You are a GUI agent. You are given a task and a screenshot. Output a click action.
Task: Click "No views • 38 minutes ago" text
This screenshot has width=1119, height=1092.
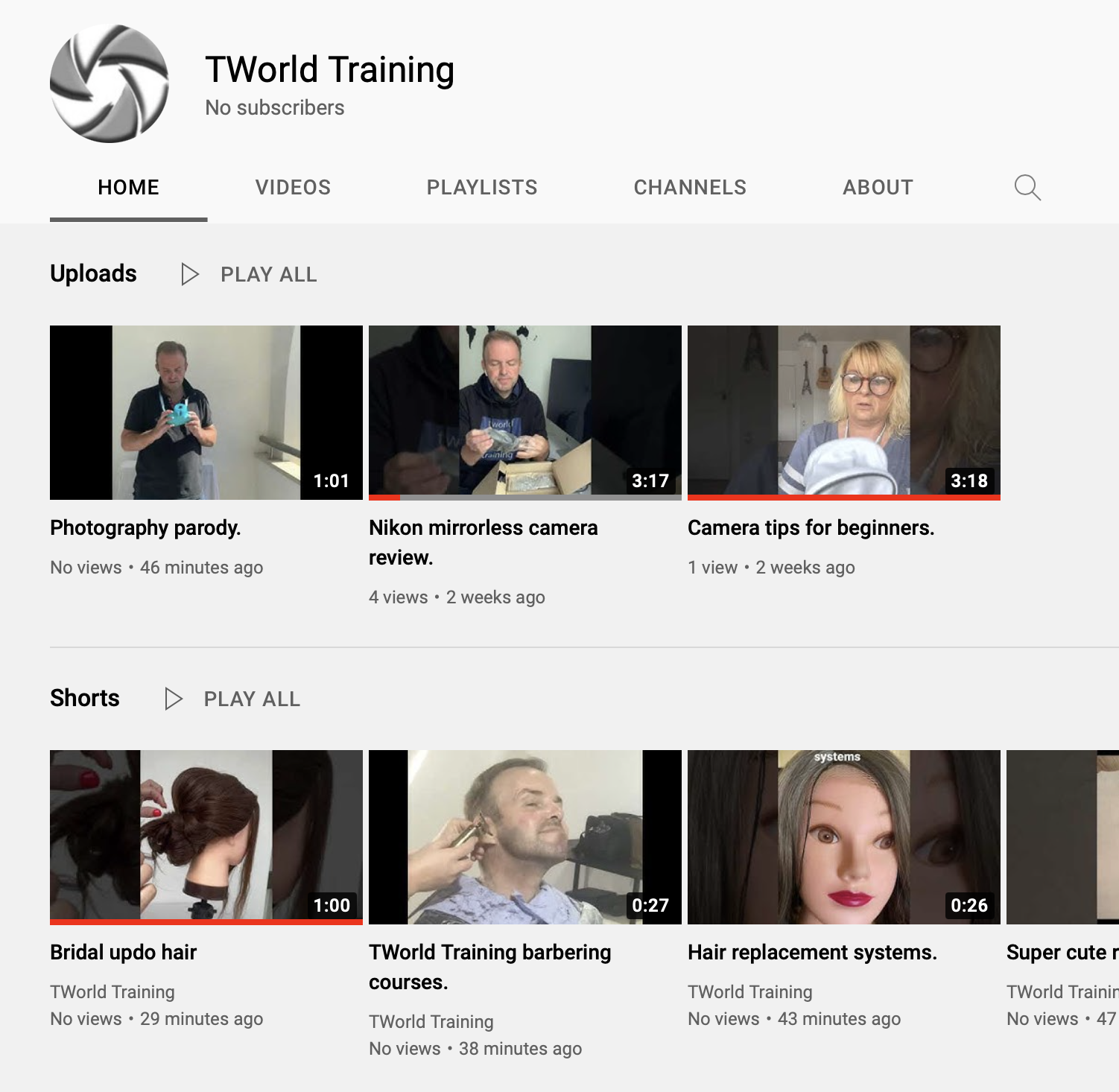475,1049
